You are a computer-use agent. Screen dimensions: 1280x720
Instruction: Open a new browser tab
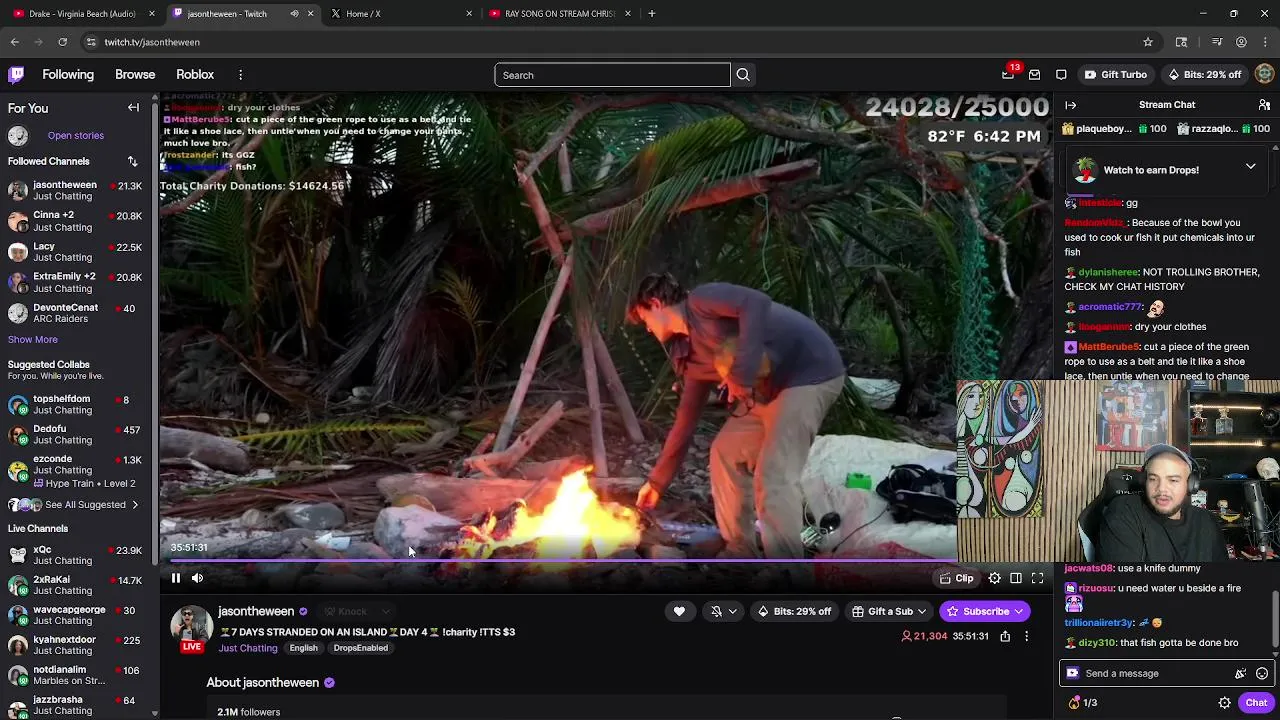tap(651, 13)
